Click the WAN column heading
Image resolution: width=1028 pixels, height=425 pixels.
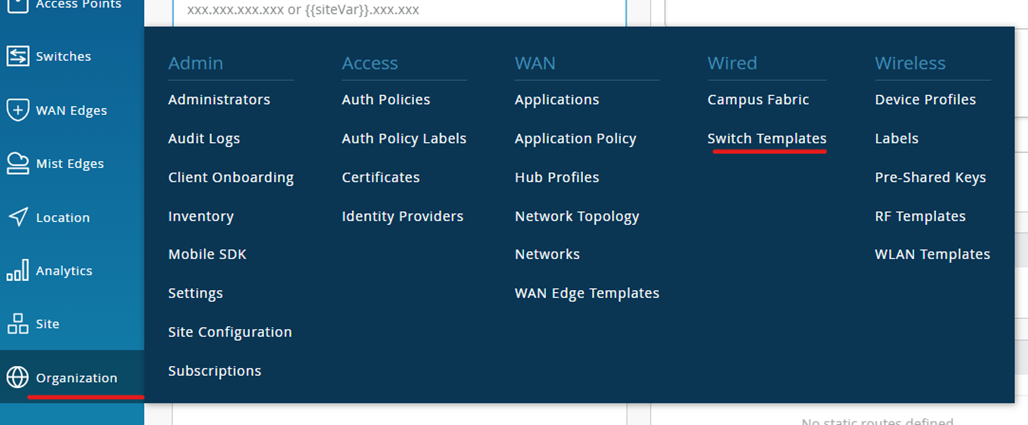(535, 63)
